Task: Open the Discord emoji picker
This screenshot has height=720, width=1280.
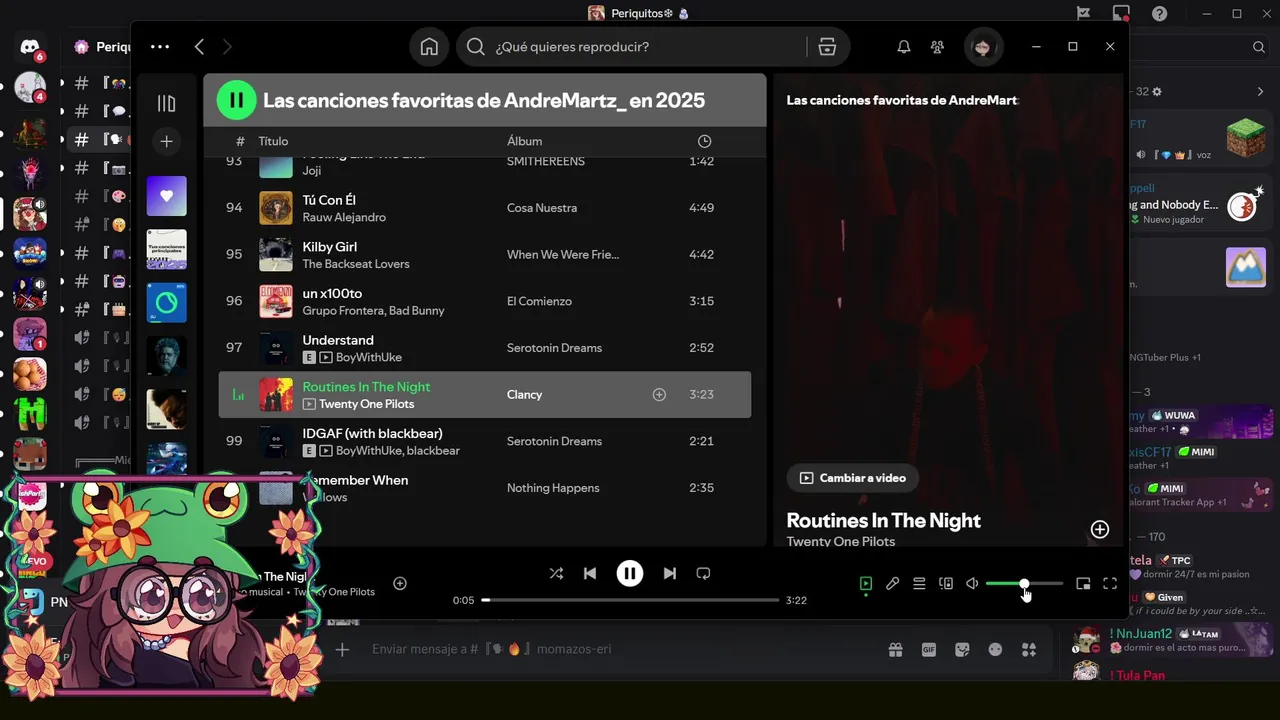Action: pos(995,649)
